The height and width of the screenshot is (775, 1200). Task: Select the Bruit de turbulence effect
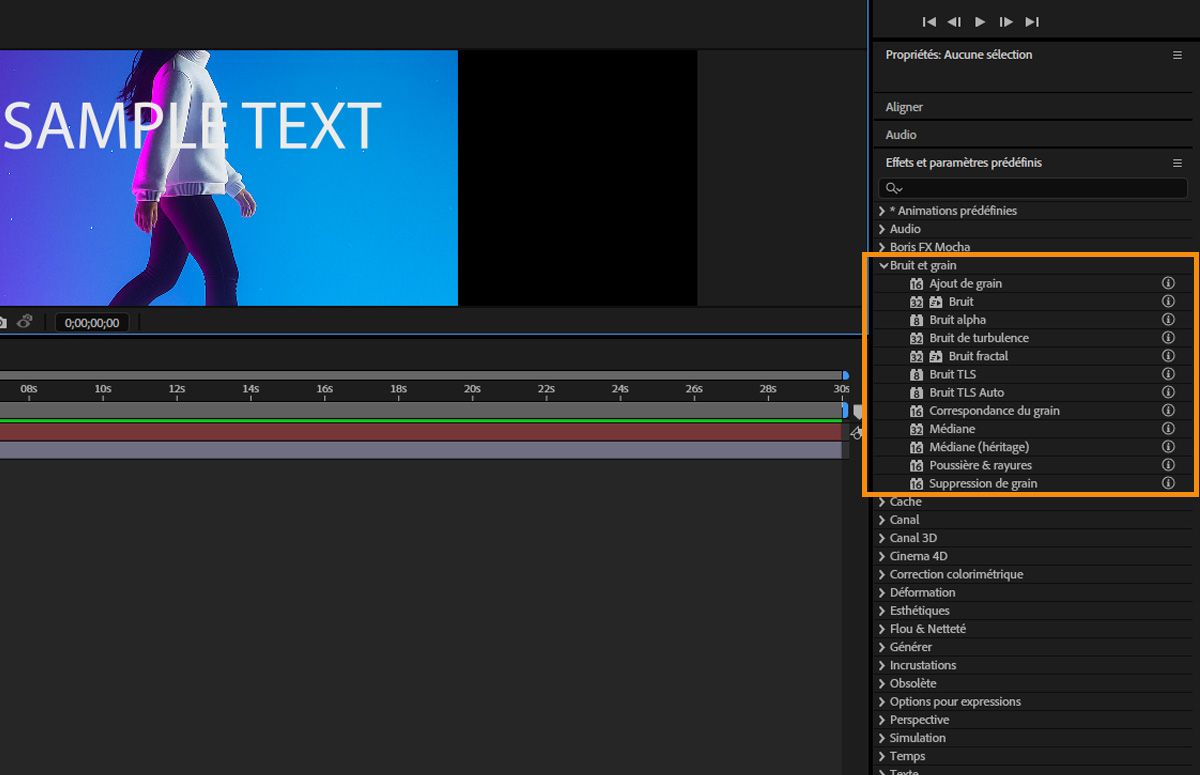pyautogui.click(x=978, y=338)
